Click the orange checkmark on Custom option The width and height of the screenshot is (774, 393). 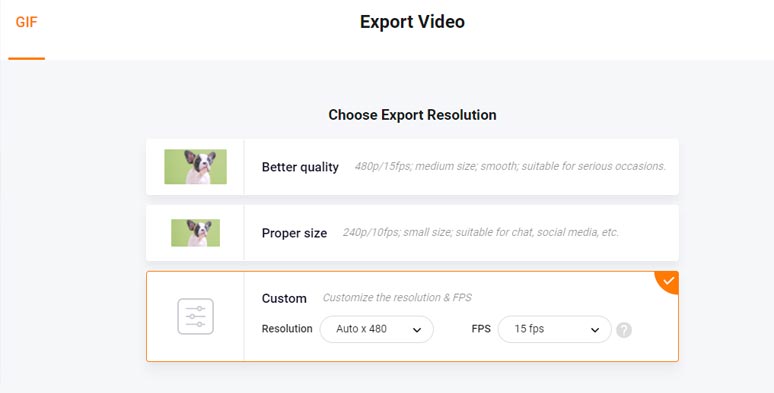coord(668,281)
